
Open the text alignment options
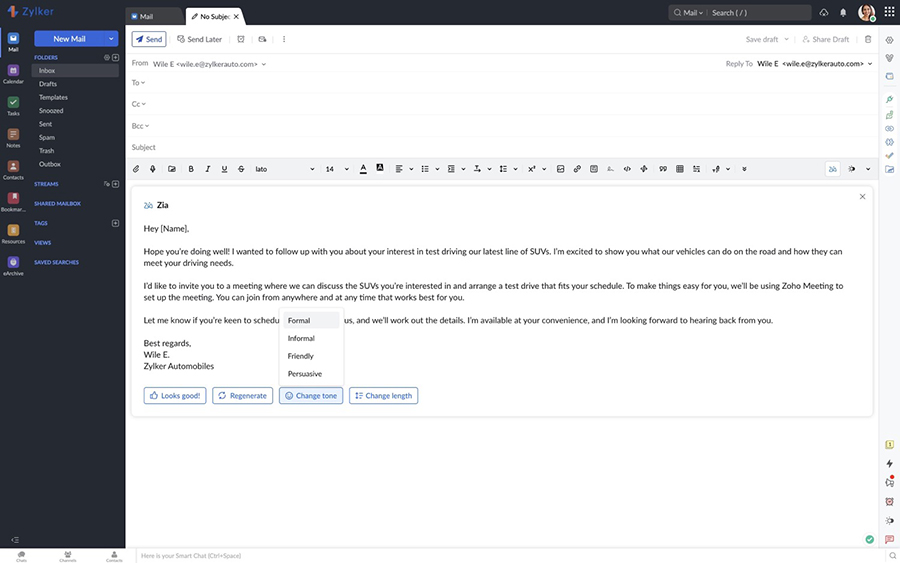click(x=404, y=169)
